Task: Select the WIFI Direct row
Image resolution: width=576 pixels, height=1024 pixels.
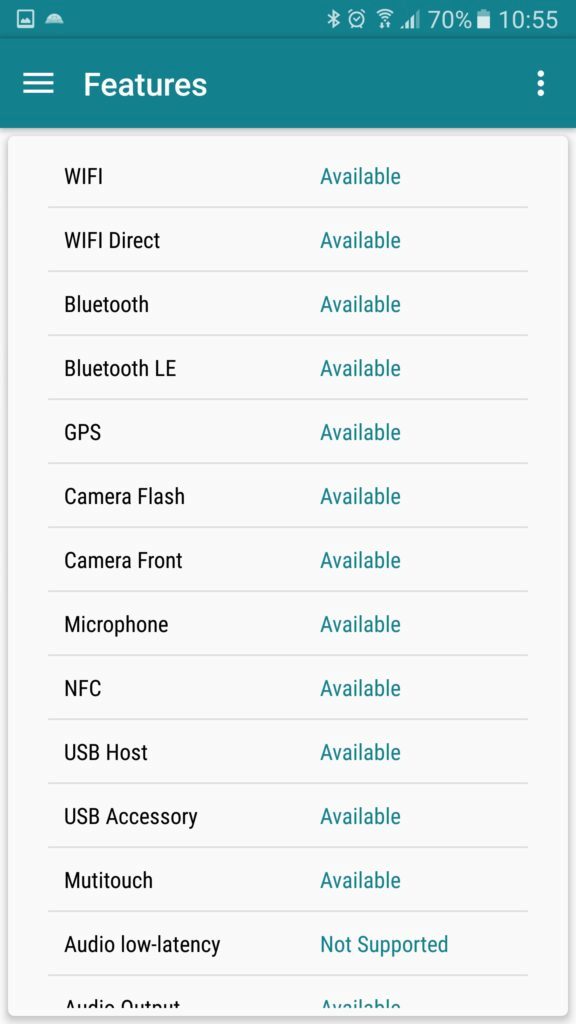Action: [287, 240]
